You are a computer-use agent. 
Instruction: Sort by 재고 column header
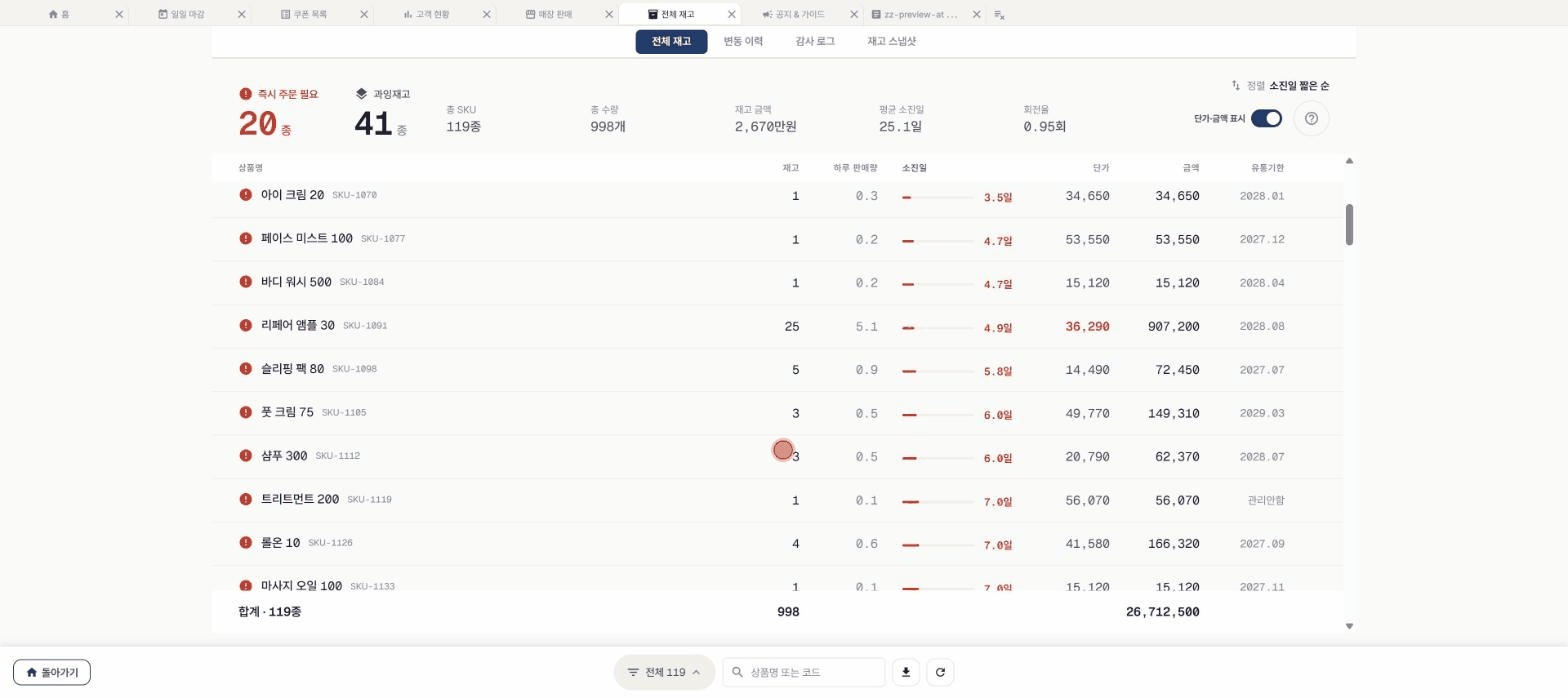click(x=790, y=168)
